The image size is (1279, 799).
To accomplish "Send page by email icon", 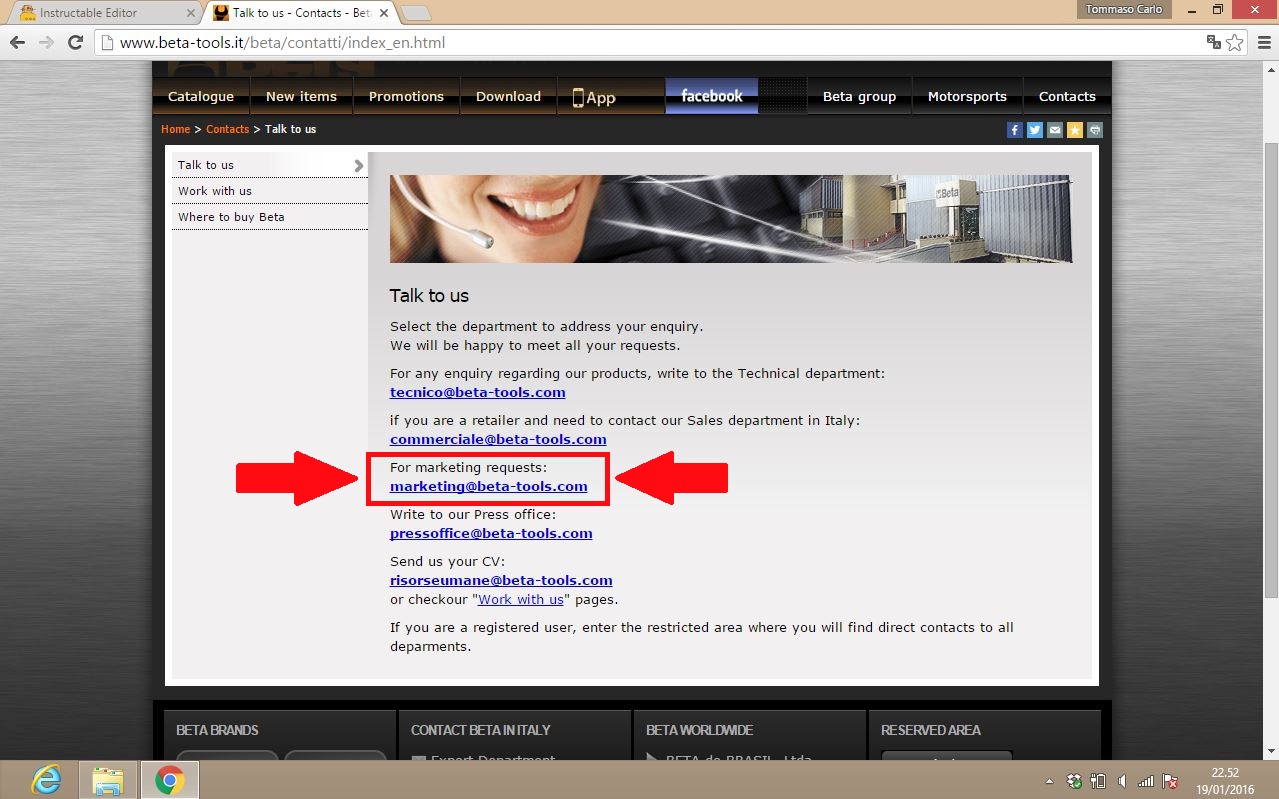I will click(1055, 130).
